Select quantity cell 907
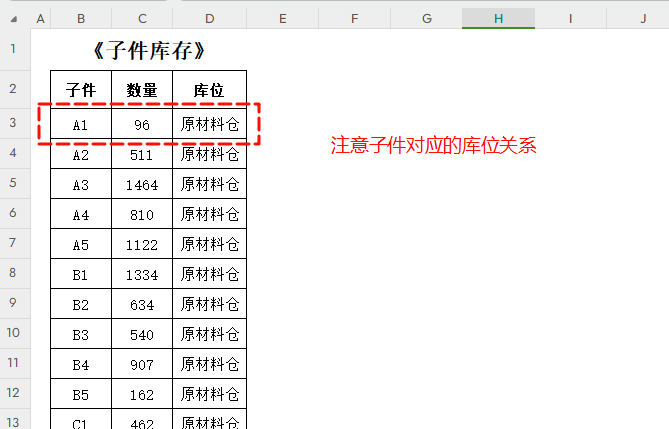The image size is (669, 429). [x=142, y=363]
